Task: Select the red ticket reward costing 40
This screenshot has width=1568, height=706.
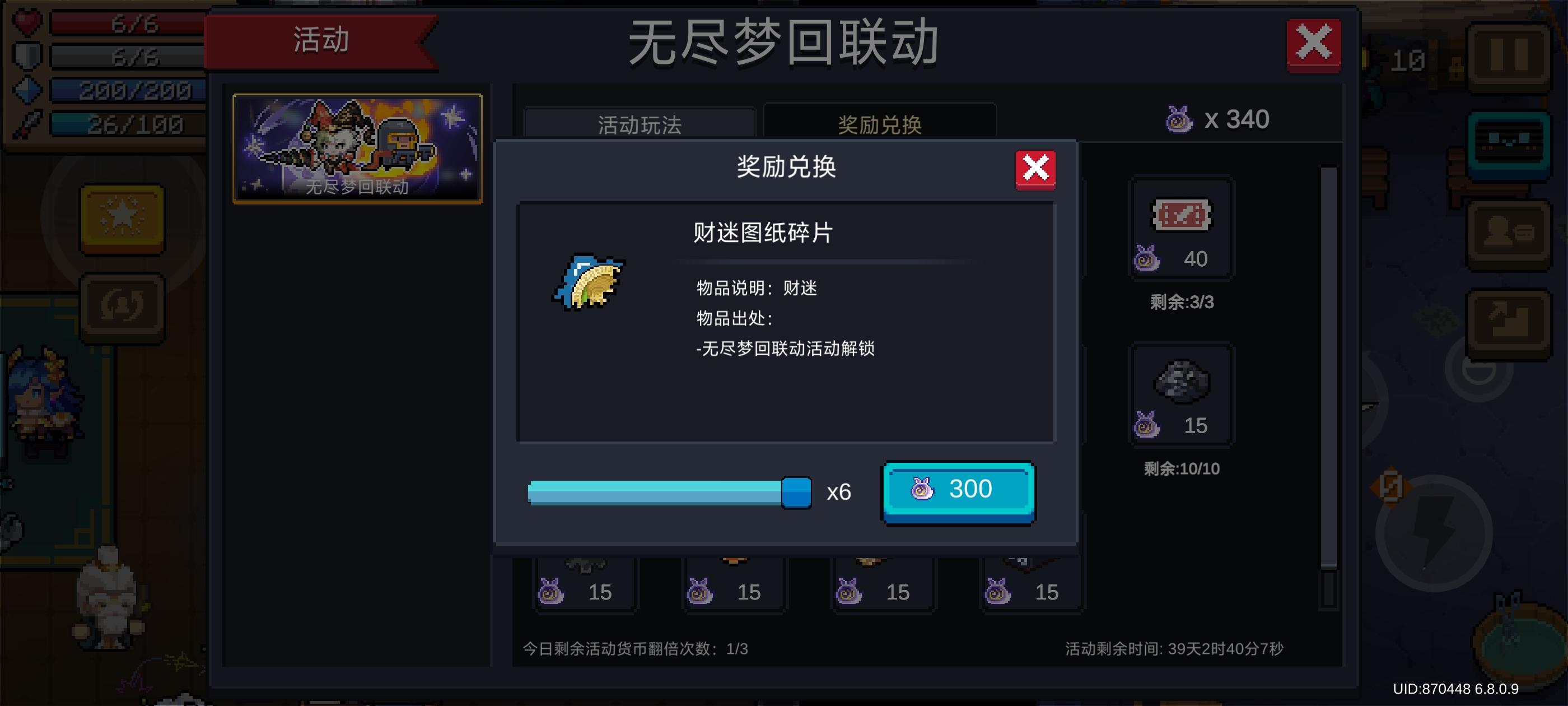Action: [1182, 228]
